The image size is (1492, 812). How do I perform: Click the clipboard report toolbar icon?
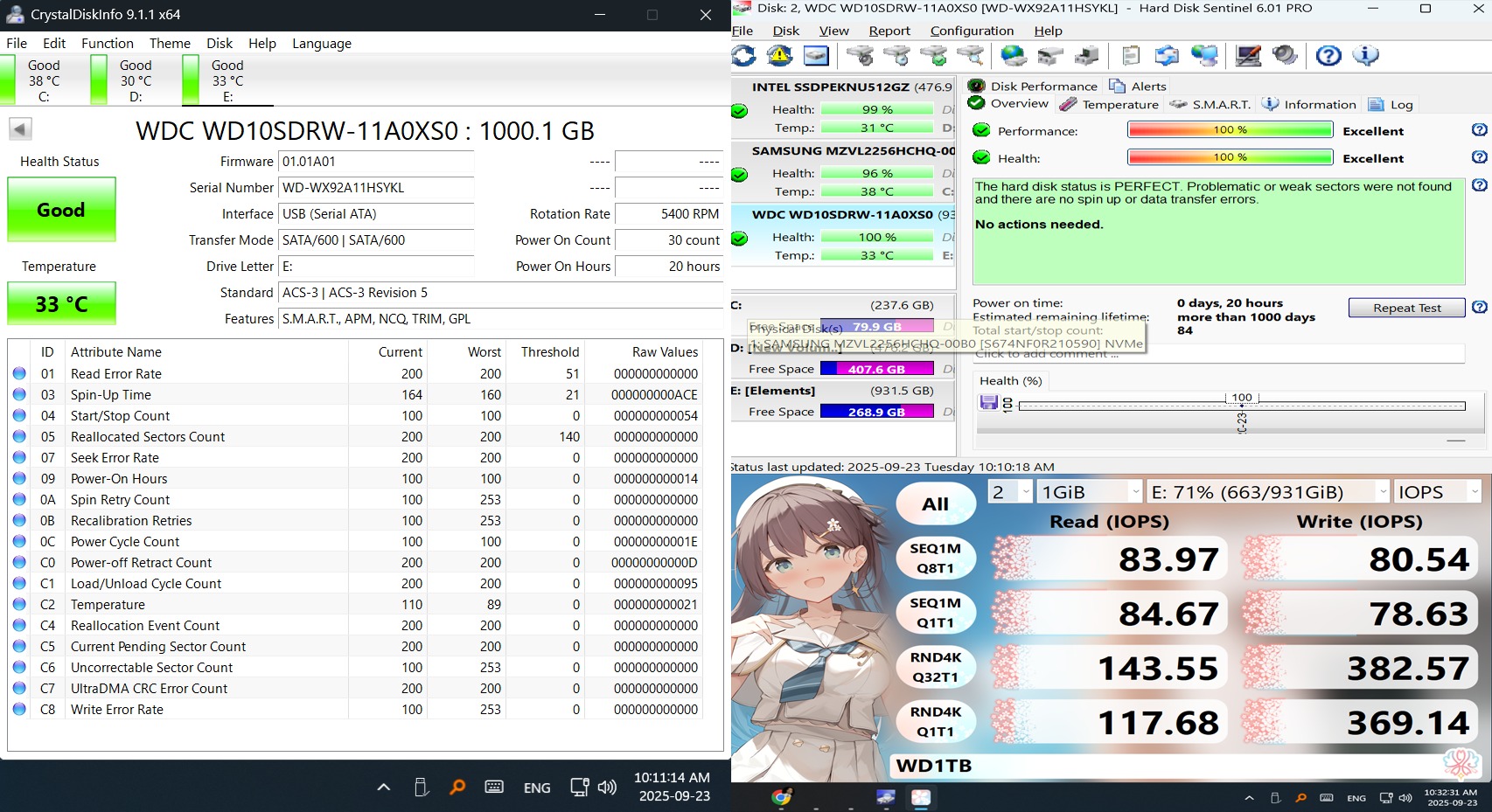1131,56
